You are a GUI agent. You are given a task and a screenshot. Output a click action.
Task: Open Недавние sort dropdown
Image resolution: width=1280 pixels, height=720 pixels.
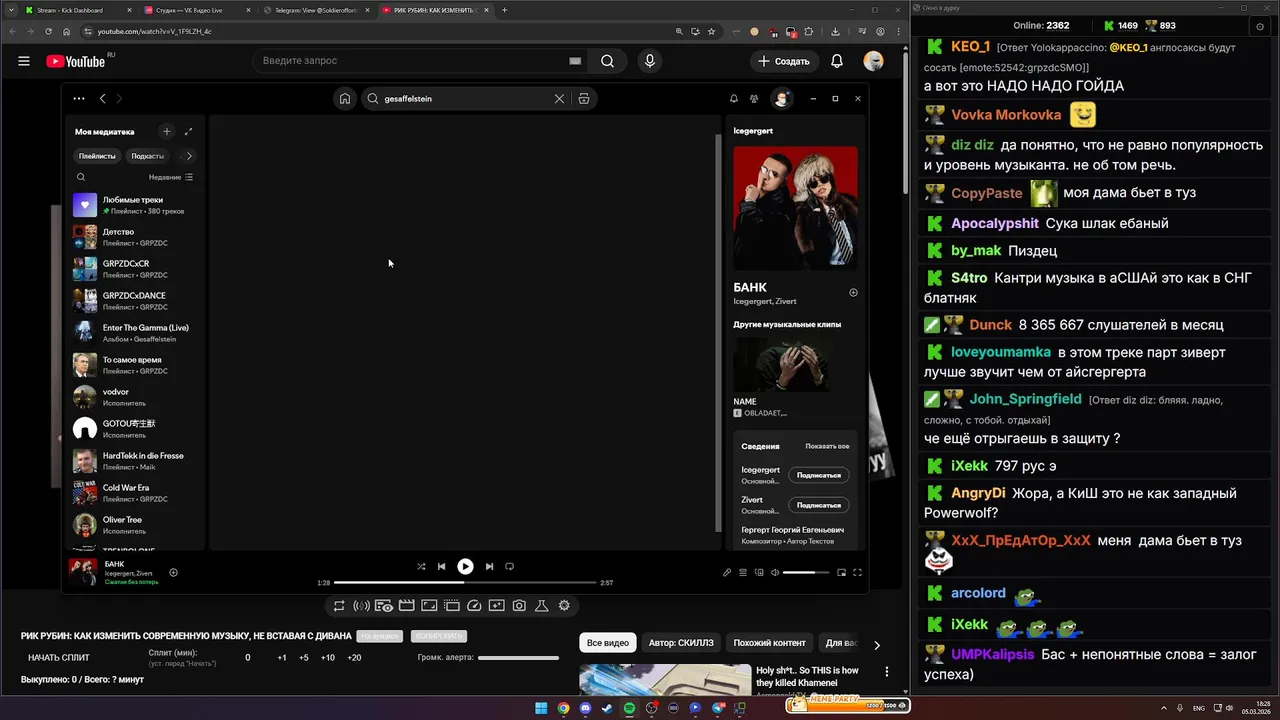[171, 177]
